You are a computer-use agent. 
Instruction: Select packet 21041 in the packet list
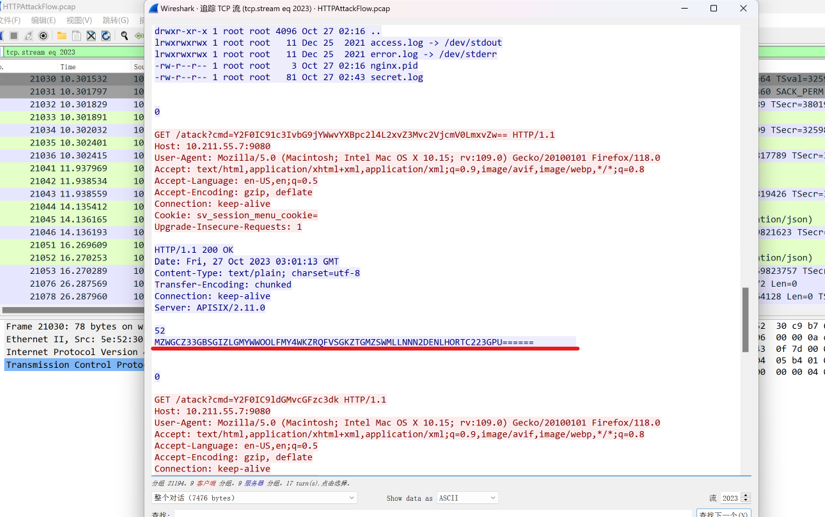[x=72, y=168]
